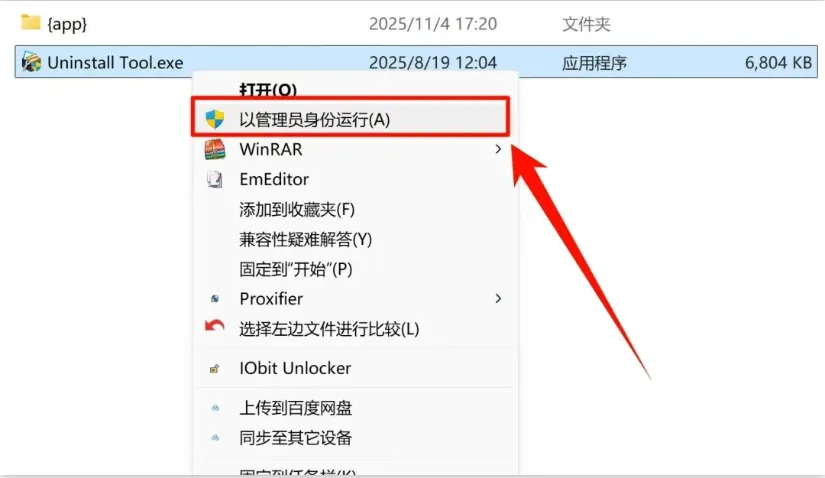This screenshot has width=825, height=478.
Task: Expand the WinRAR submenu arrow
Action: pyautogui.click(x=498, y=150)
